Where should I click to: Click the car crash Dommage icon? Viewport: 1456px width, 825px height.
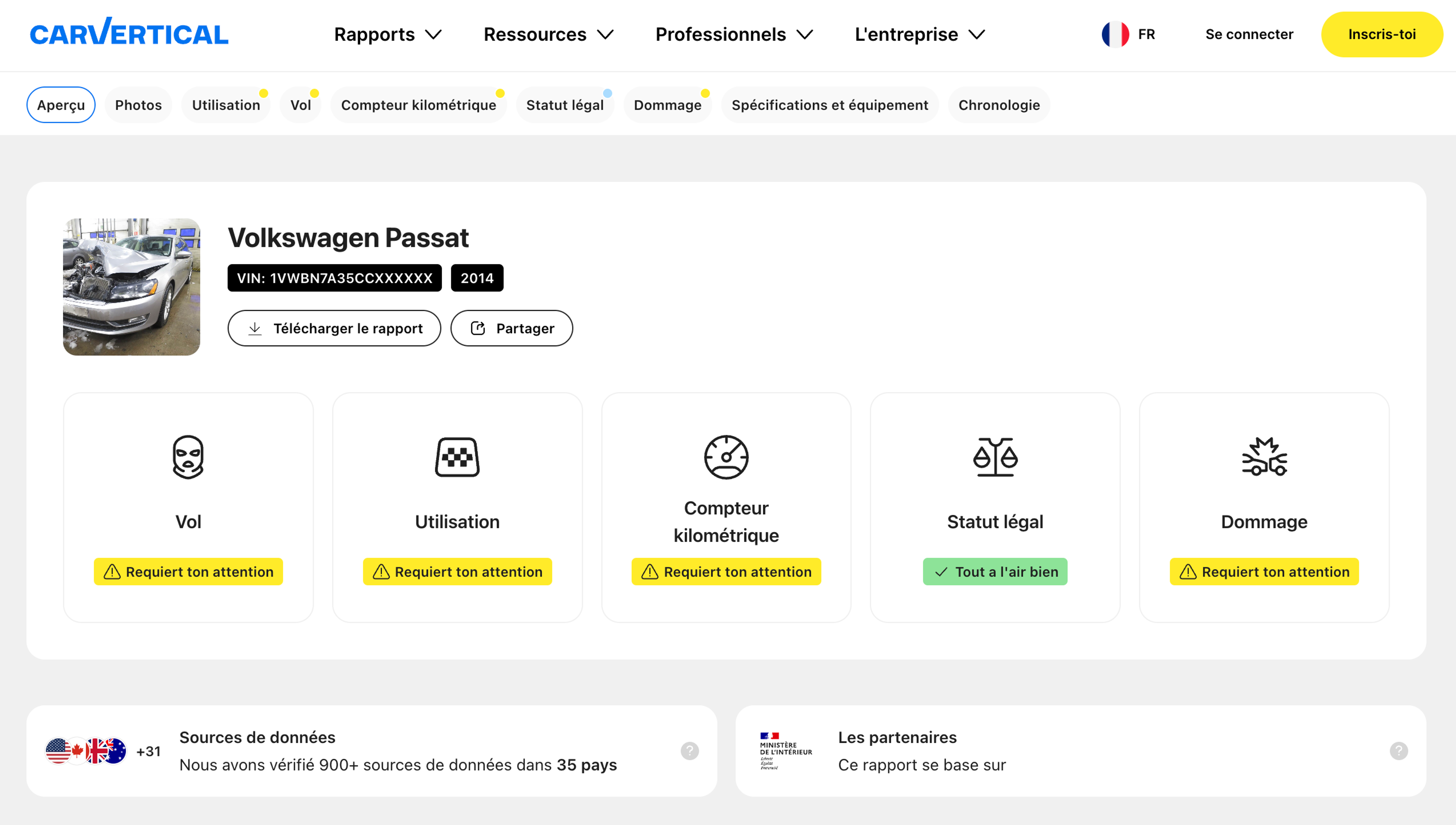pyautogui.click(x=1264, y=457)
